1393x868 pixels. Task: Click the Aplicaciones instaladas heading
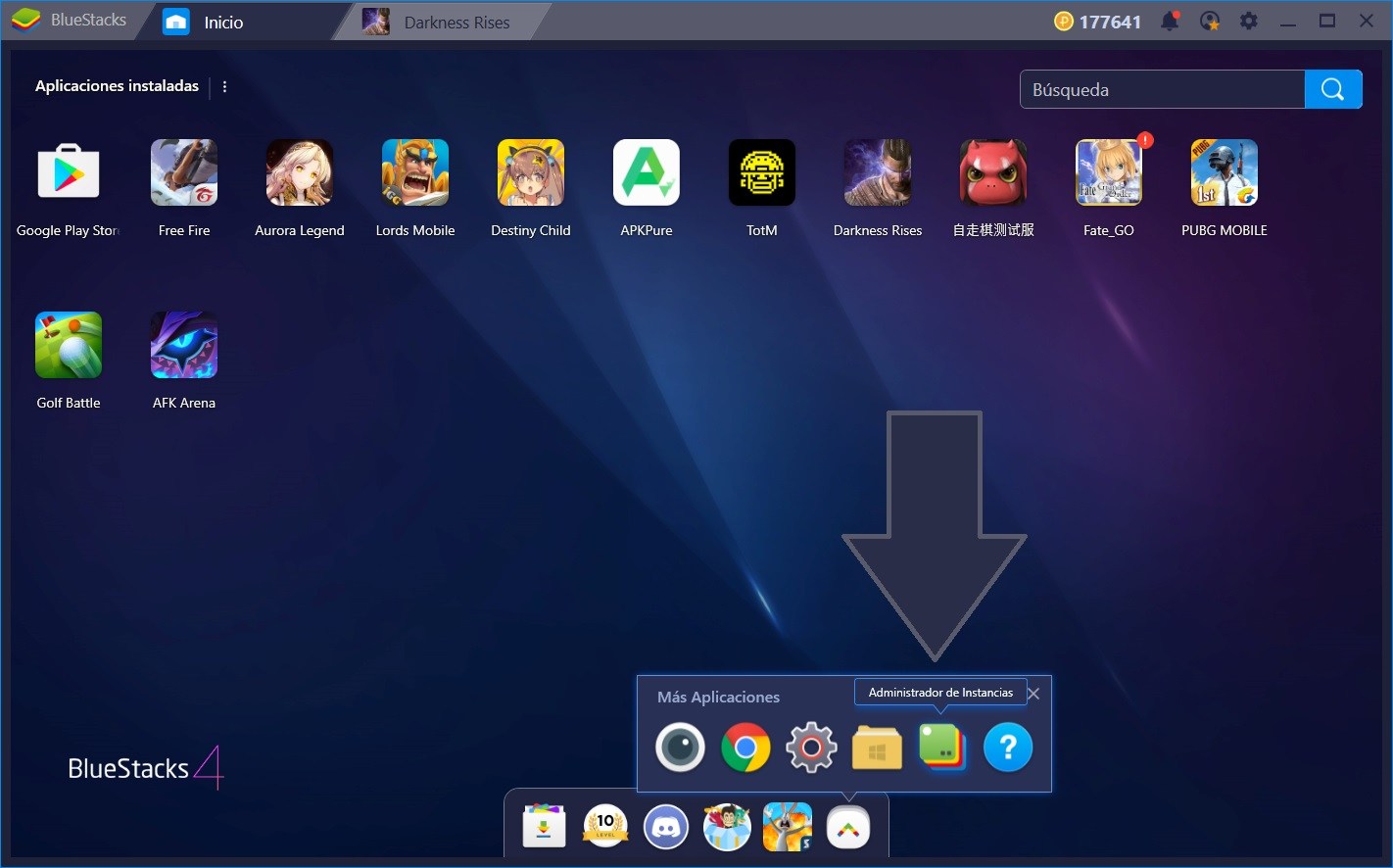(117, 86)
